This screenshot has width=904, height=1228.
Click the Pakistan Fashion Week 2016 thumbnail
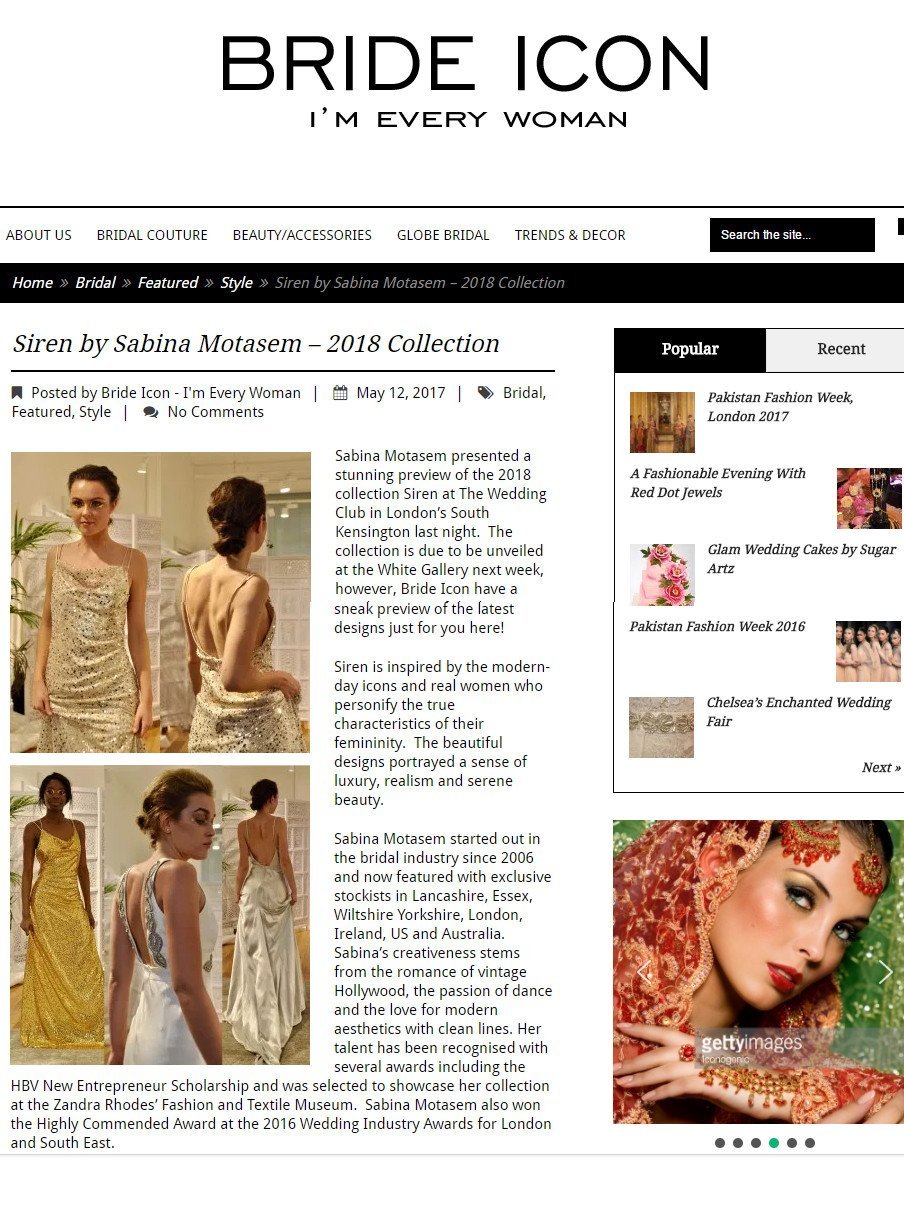[868, 651]
